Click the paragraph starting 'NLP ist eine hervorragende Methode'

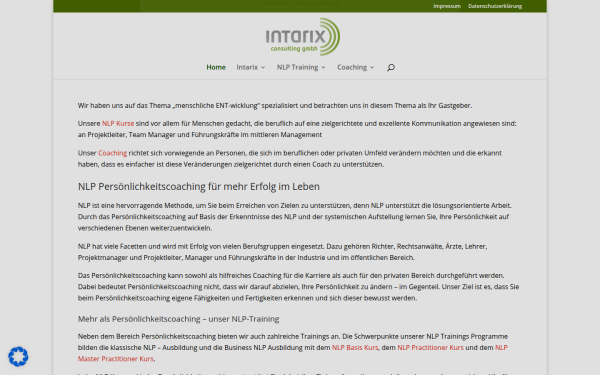point(295,217)
